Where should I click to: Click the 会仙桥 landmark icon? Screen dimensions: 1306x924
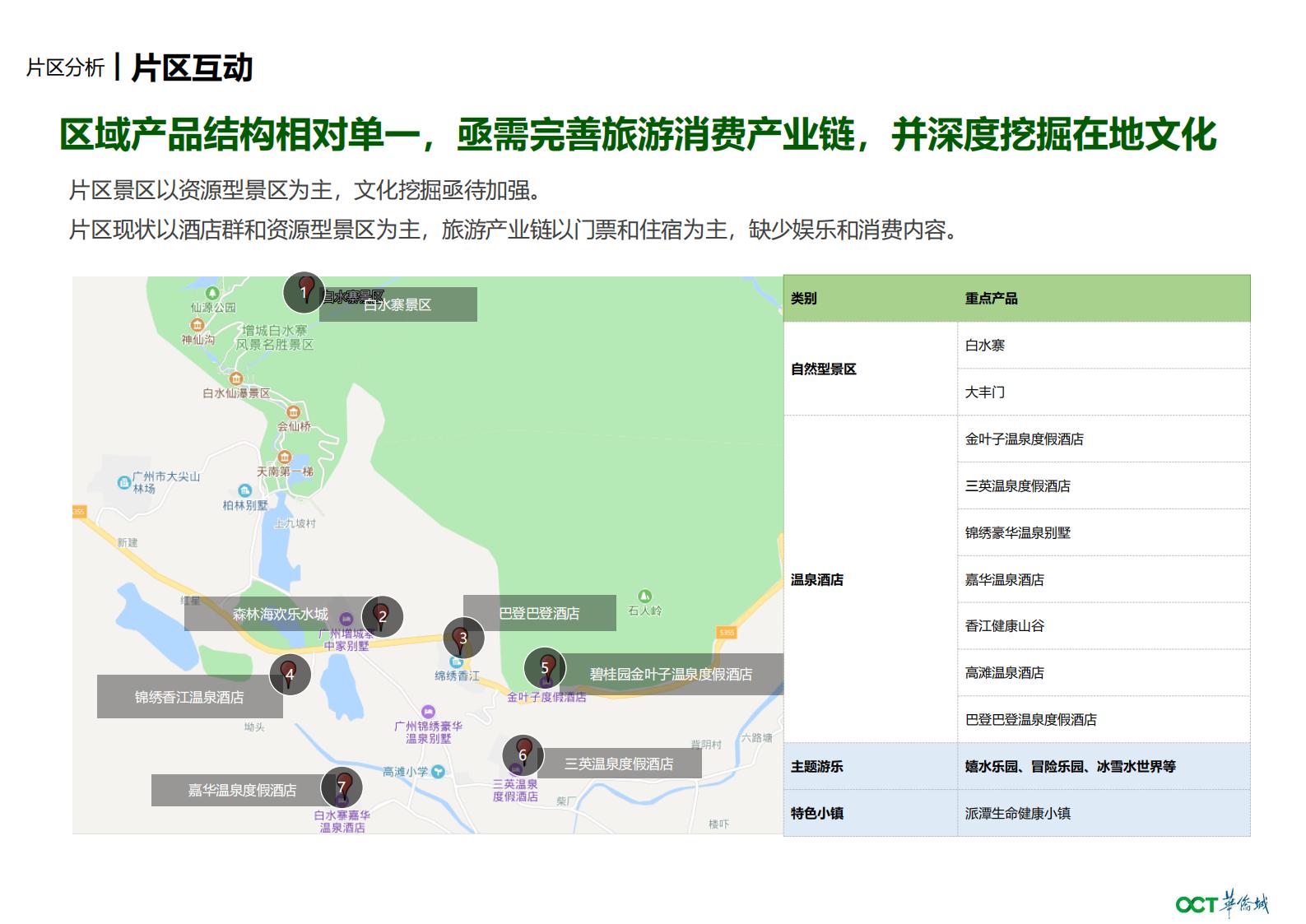293,411
